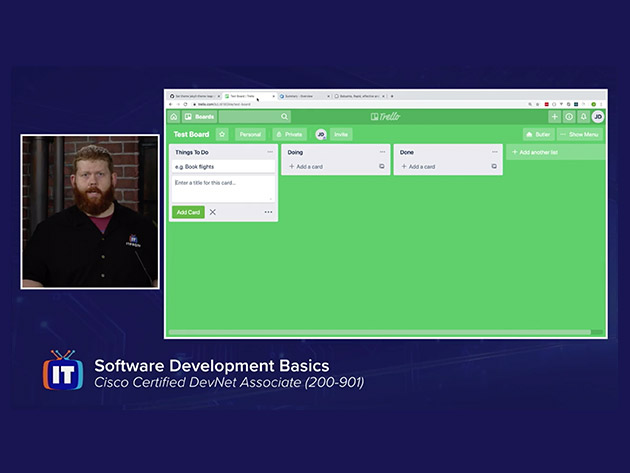Image resolution: width=630 pixels, height=473 pixels.
Task: Click the search box in Trello header
Action: tap(255, 117)
